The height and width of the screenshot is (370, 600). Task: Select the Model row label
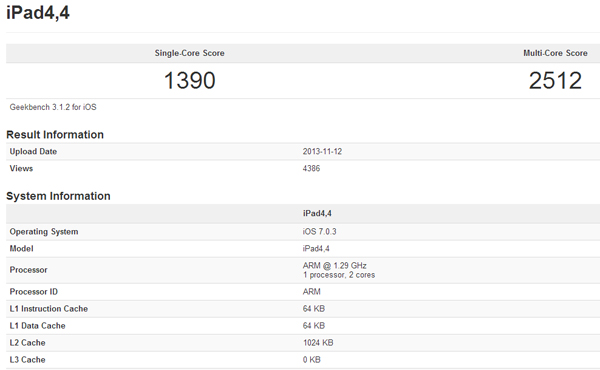point(21,249)
